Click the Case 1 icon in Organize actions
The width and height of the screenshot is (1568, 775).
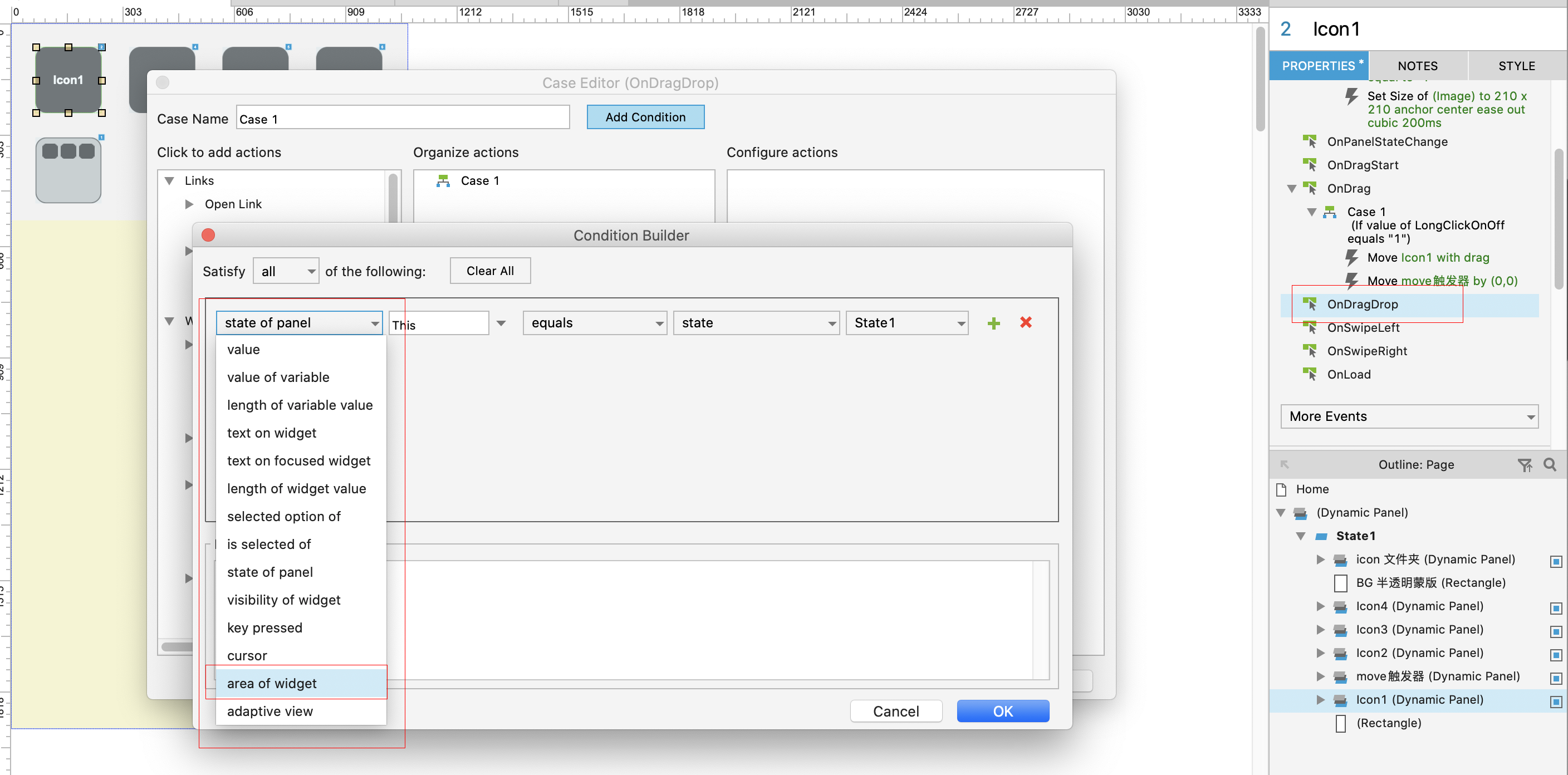443,181
